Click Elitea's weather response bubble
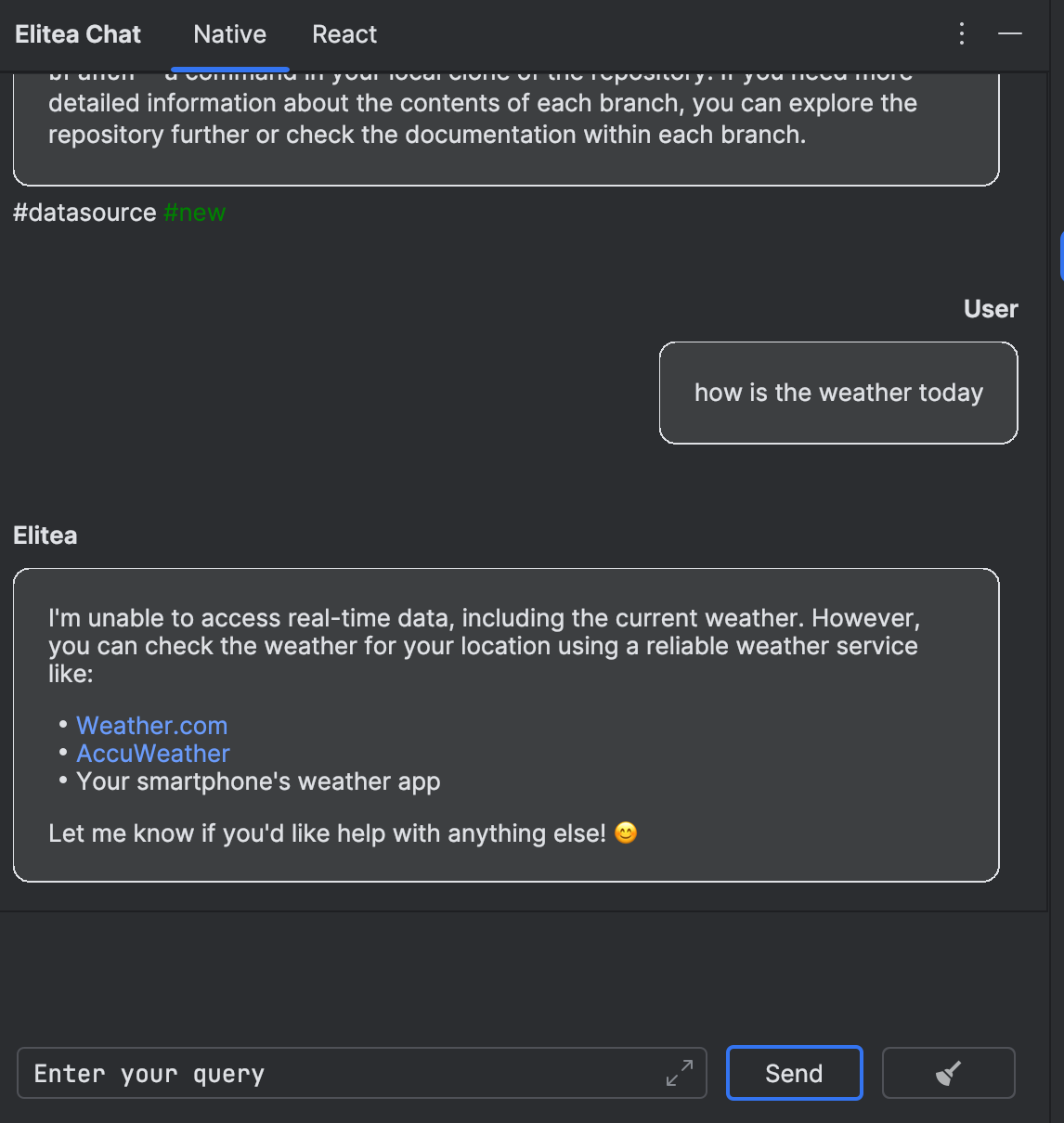Screen dimensions: 1064x1123 (506, 725)
